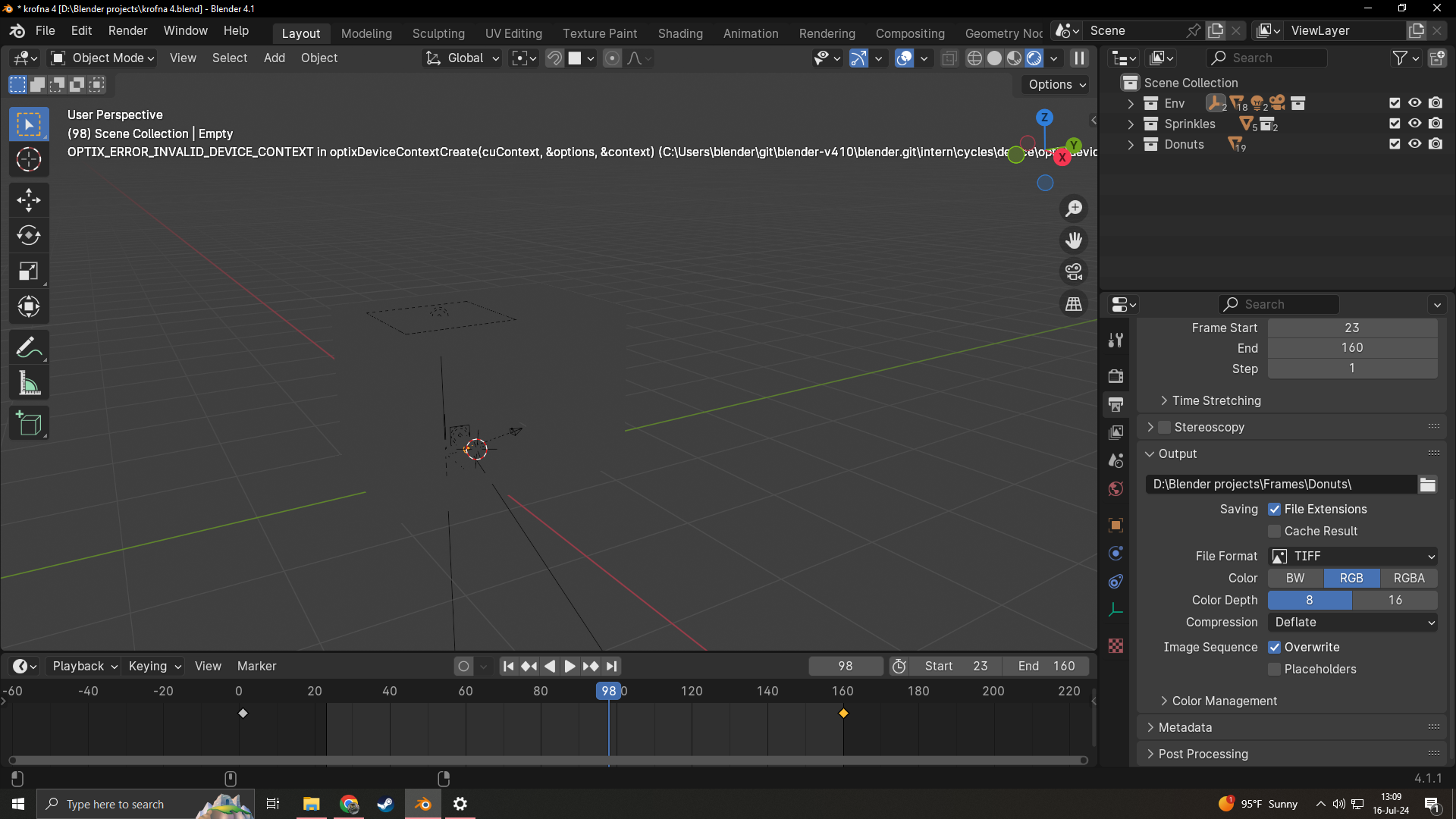Play animation forward button
This screenshot has width=1456, height=819.
tap(570, 667)
